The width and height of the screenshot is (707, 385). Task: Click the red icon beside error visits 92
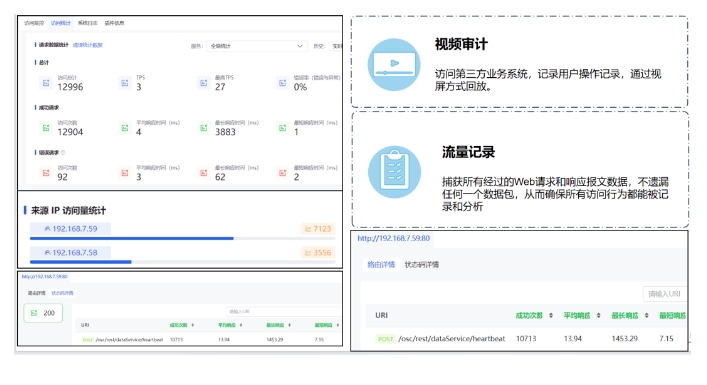46,173
